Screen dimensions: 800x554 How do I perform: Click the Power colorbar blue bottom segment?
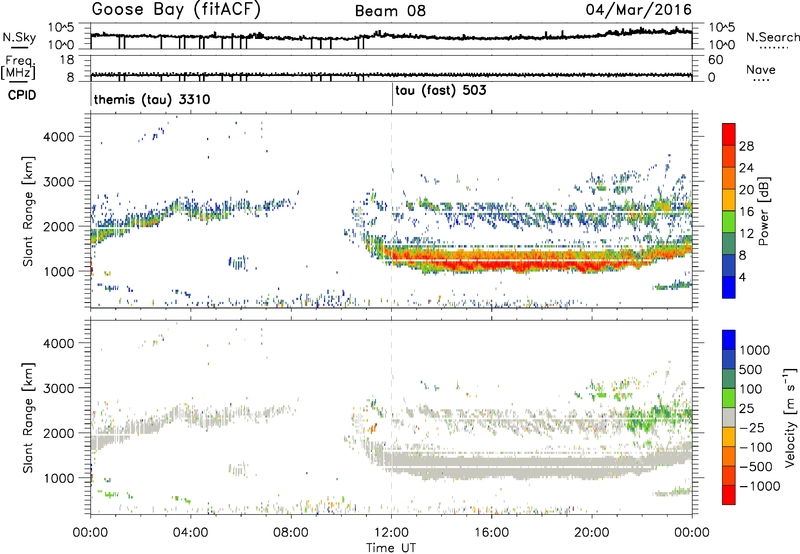pos(729,287)
